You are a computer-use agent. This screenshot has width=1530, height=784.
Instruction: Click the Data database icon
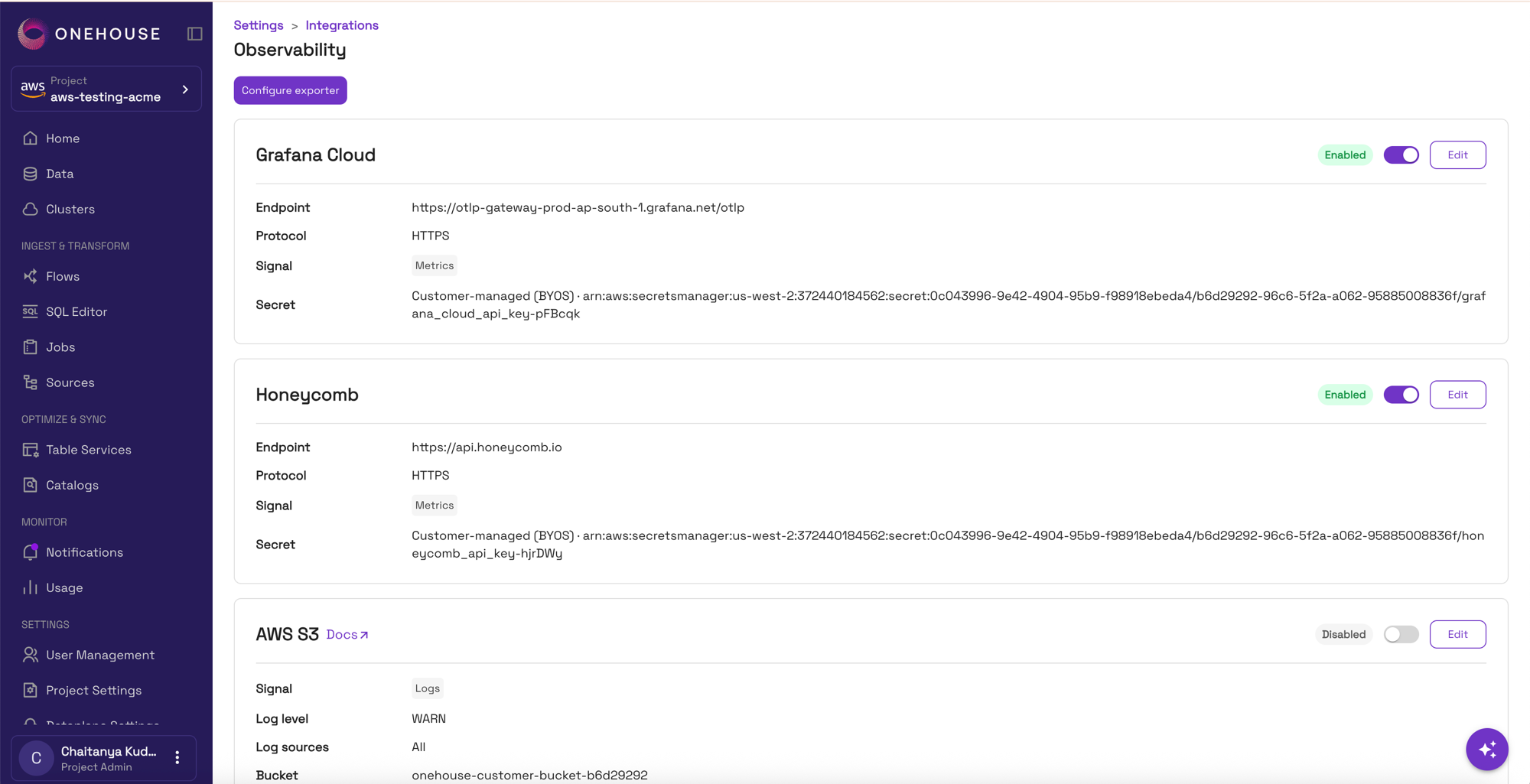click(x=31, y=174)
